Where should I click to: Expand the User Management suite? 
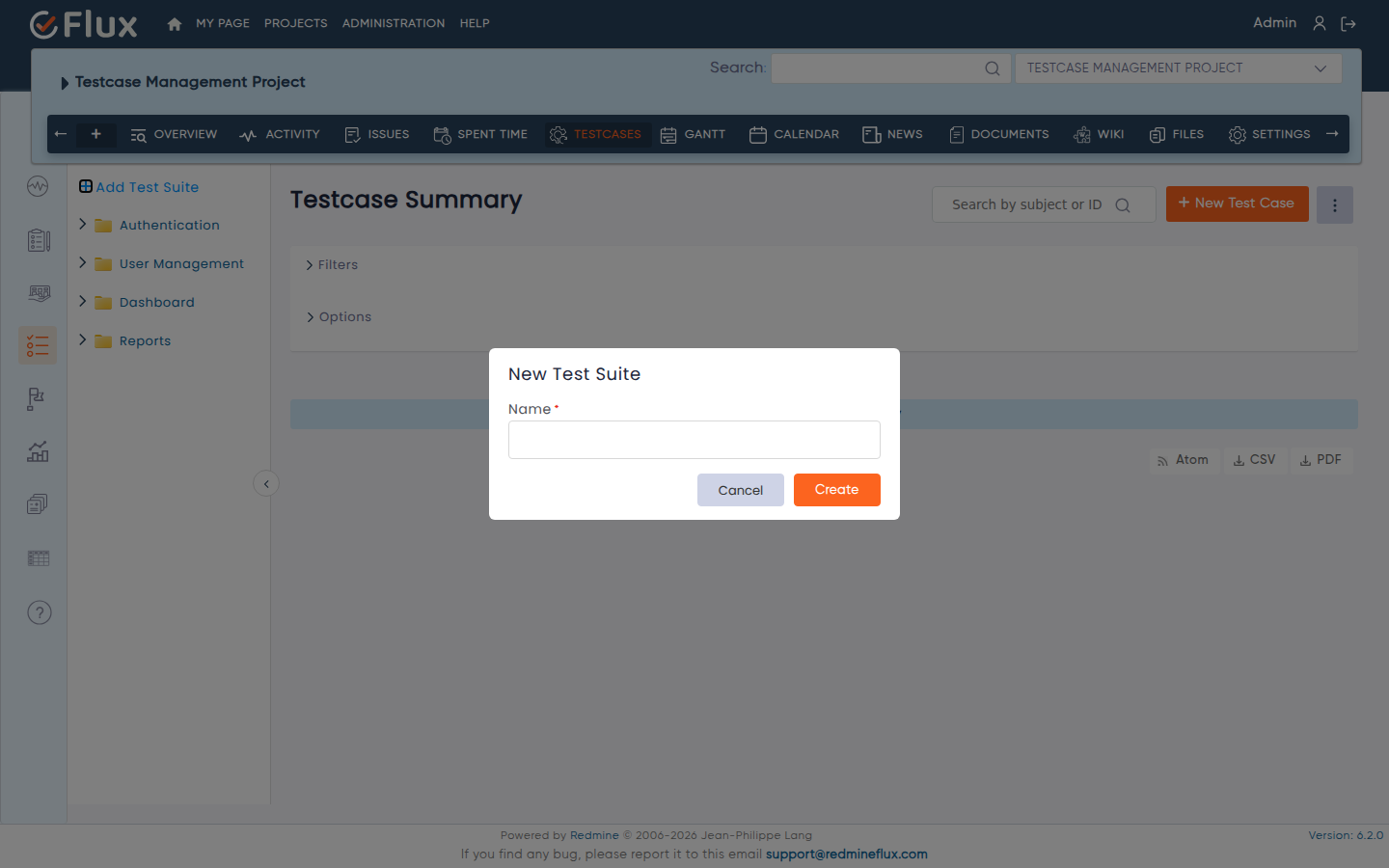pos(83,262)
